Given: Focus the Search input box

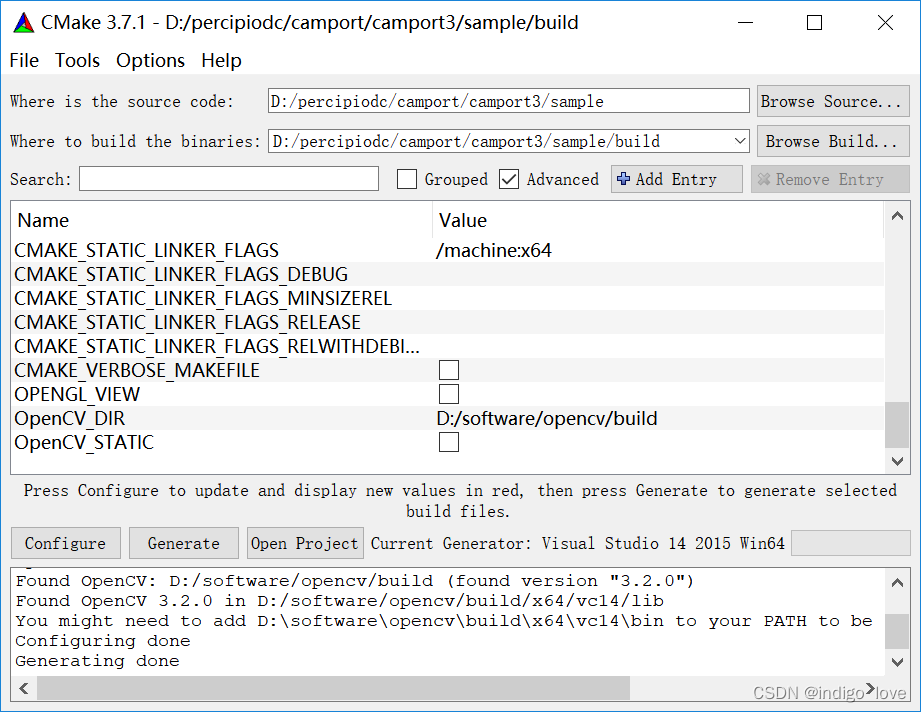Looking at the screenshot, I should coord(229,179).
